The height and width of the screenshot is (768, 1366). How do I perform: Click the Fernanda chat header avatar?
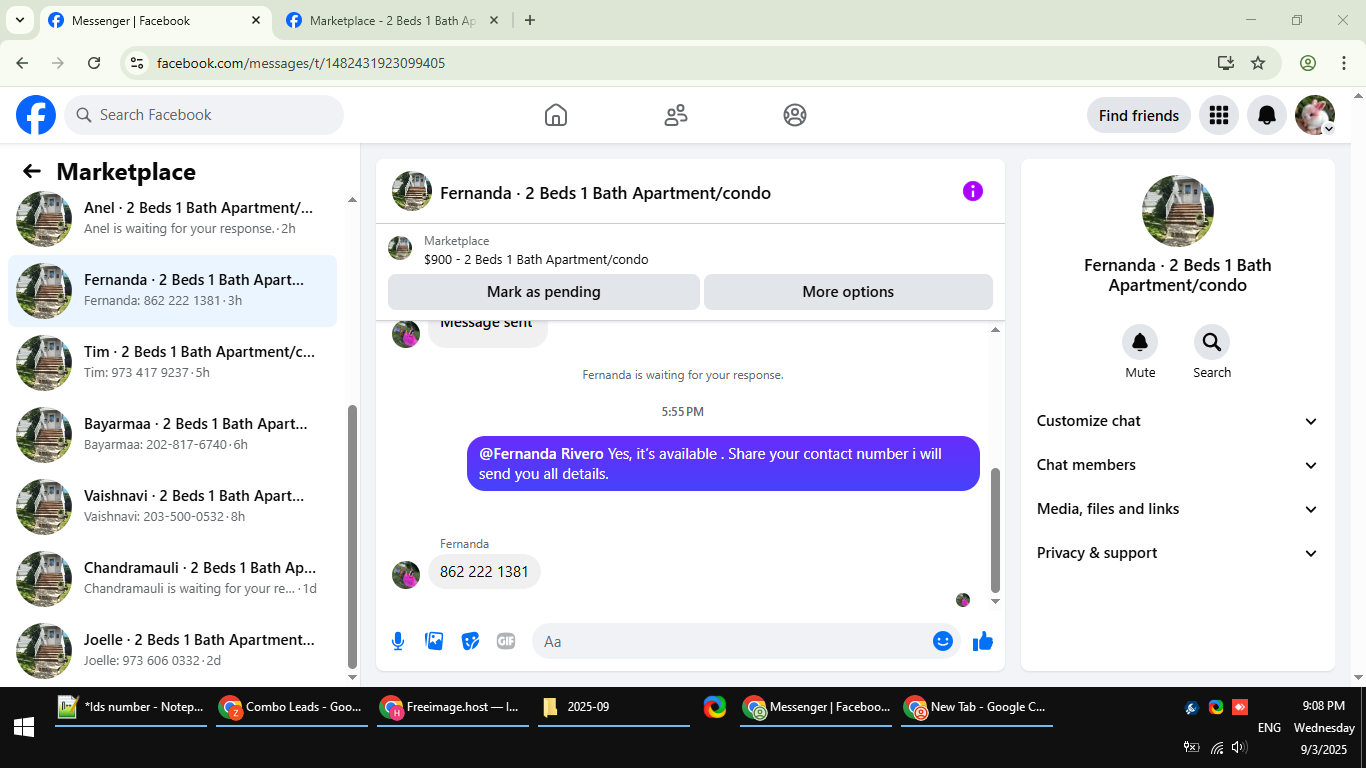[412, 191]
